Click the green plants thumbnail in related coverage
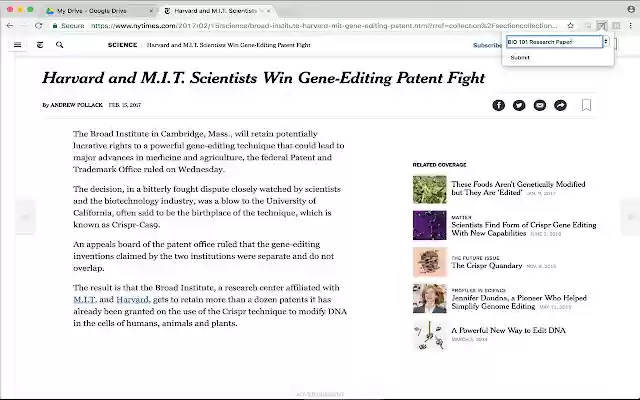640x400 pixels. coord(429,189)
